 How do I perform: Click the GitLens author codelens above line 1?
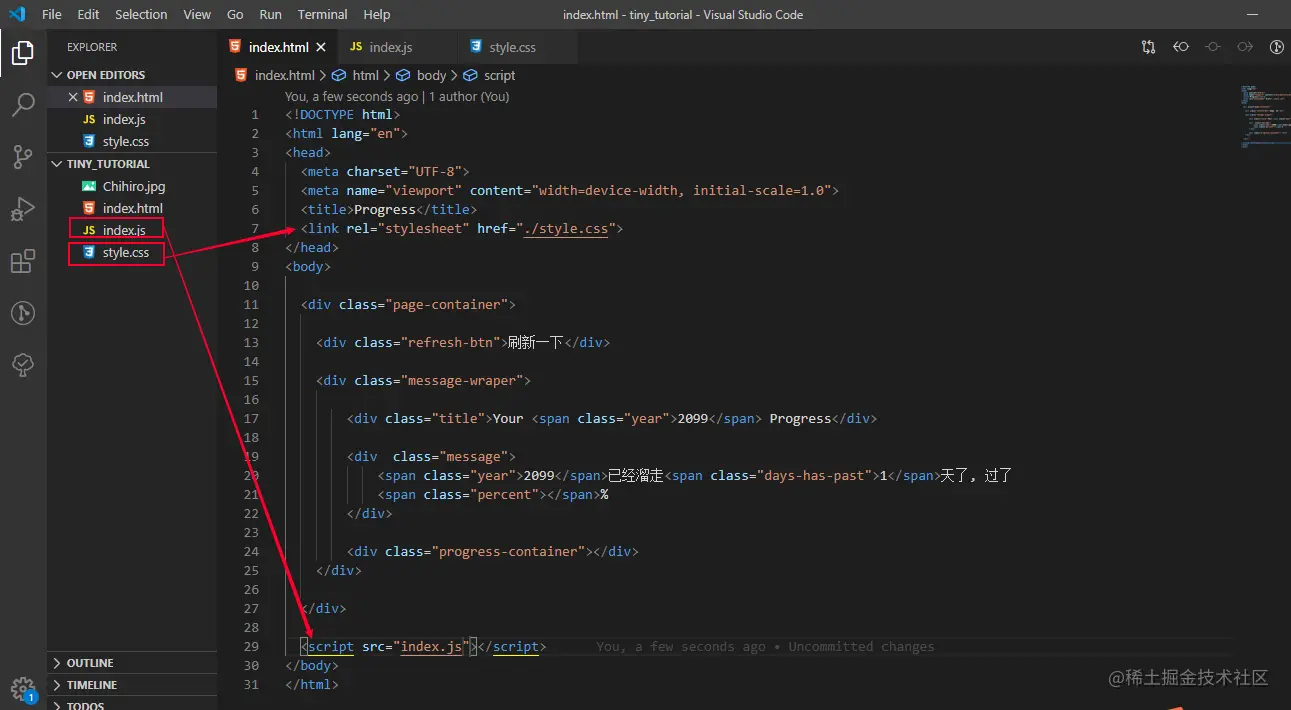(397, 97)
